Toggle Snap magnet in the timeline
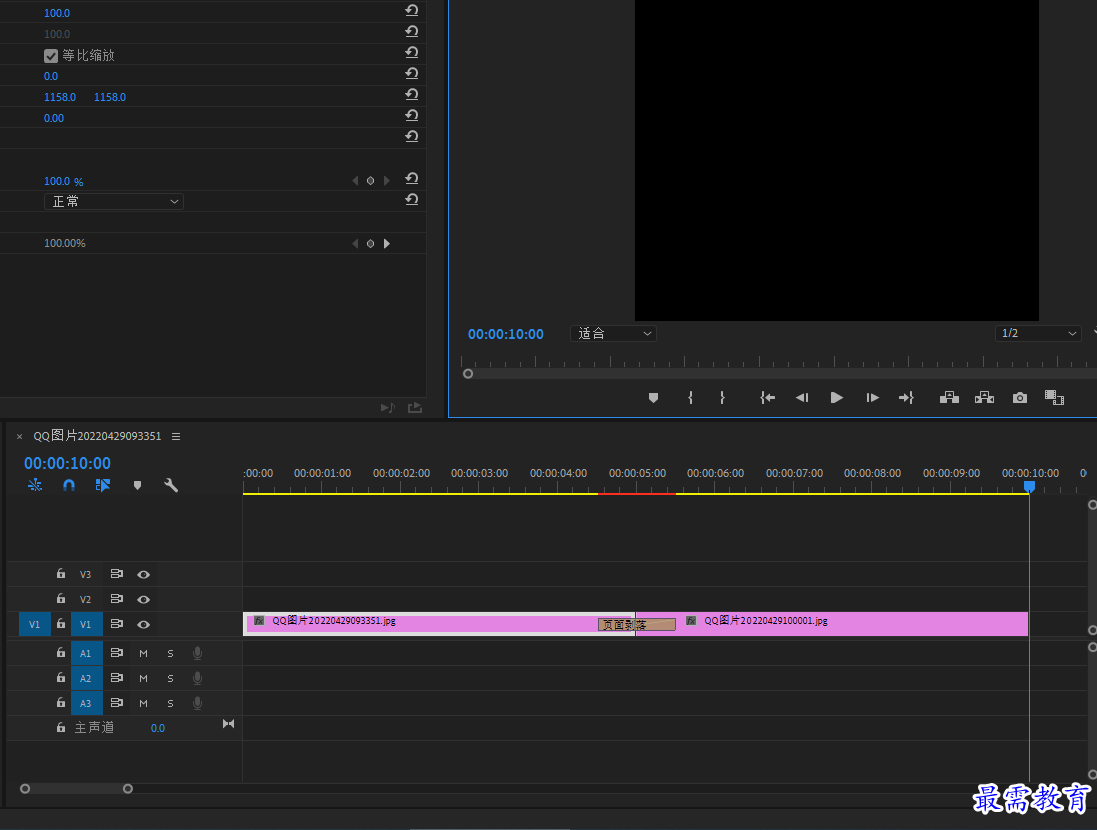1097x830 pixels. 69,484
